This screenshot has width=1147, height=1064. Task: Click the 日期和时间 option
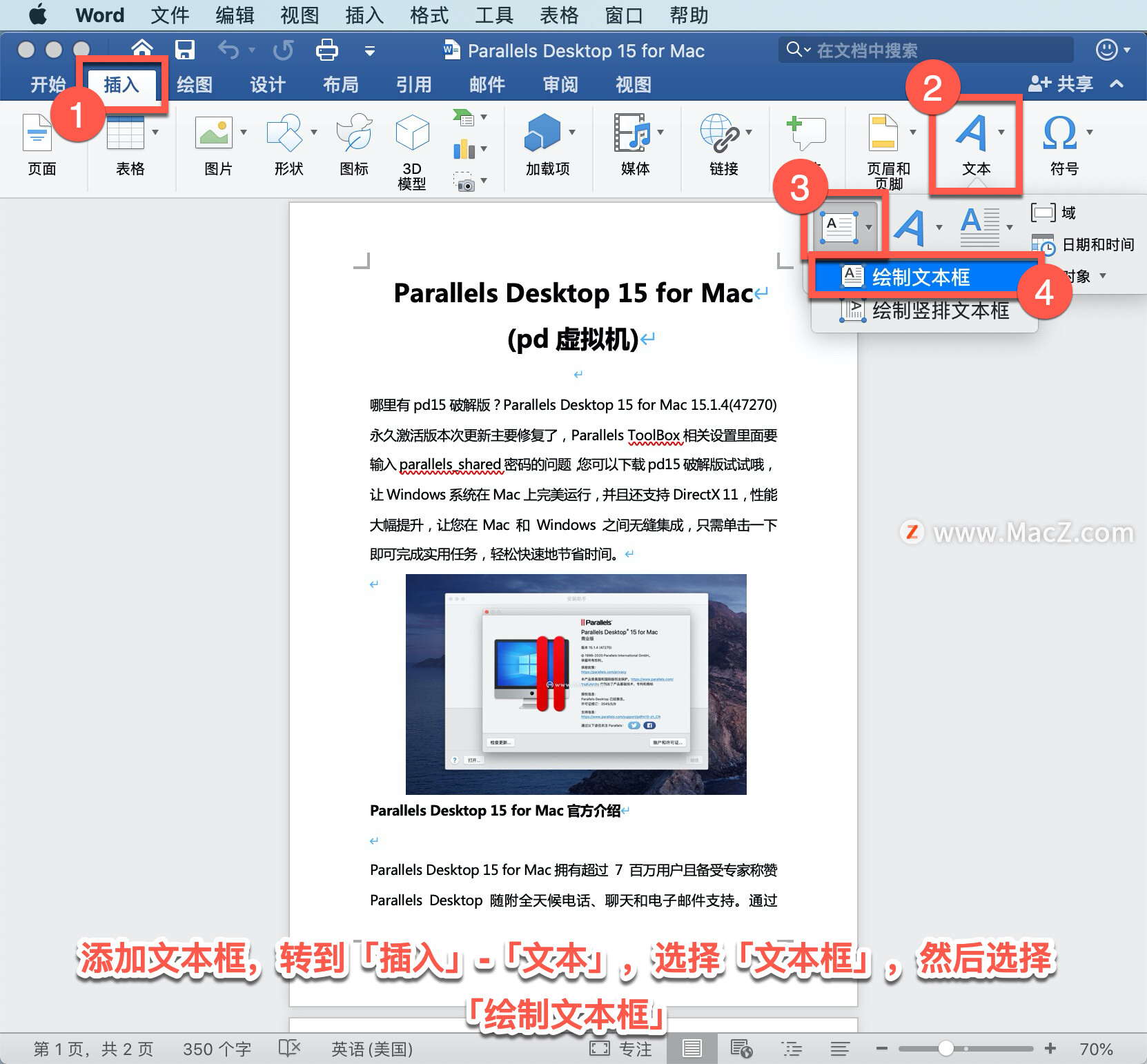pyautogui.click(x=1083, y=245)
